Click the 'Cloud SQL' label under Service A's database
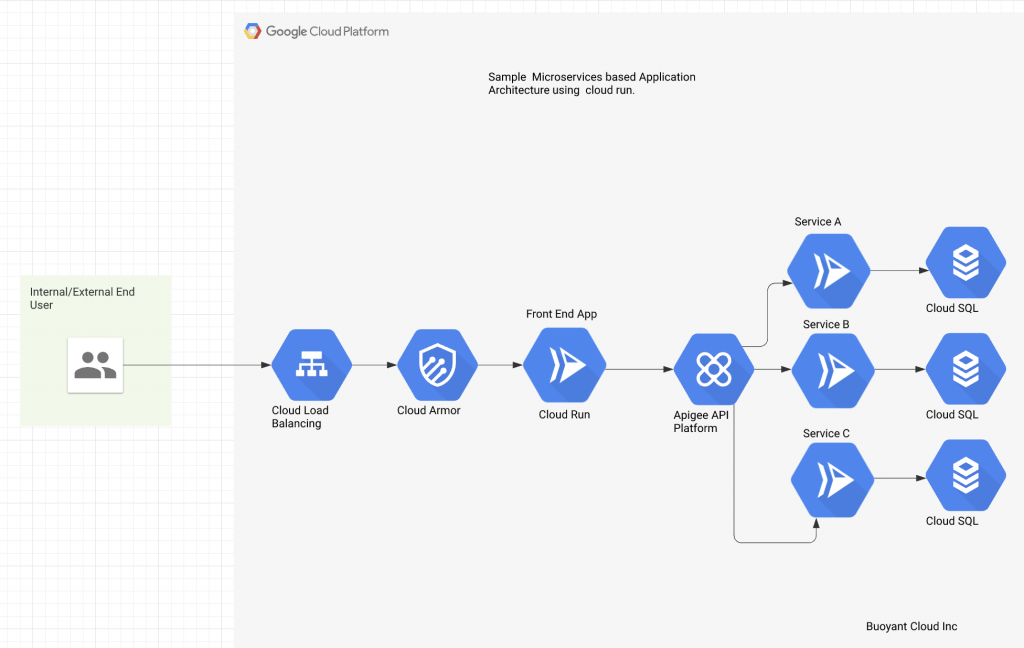Screen dimensions: 1024x648 (x=952, y=308)
